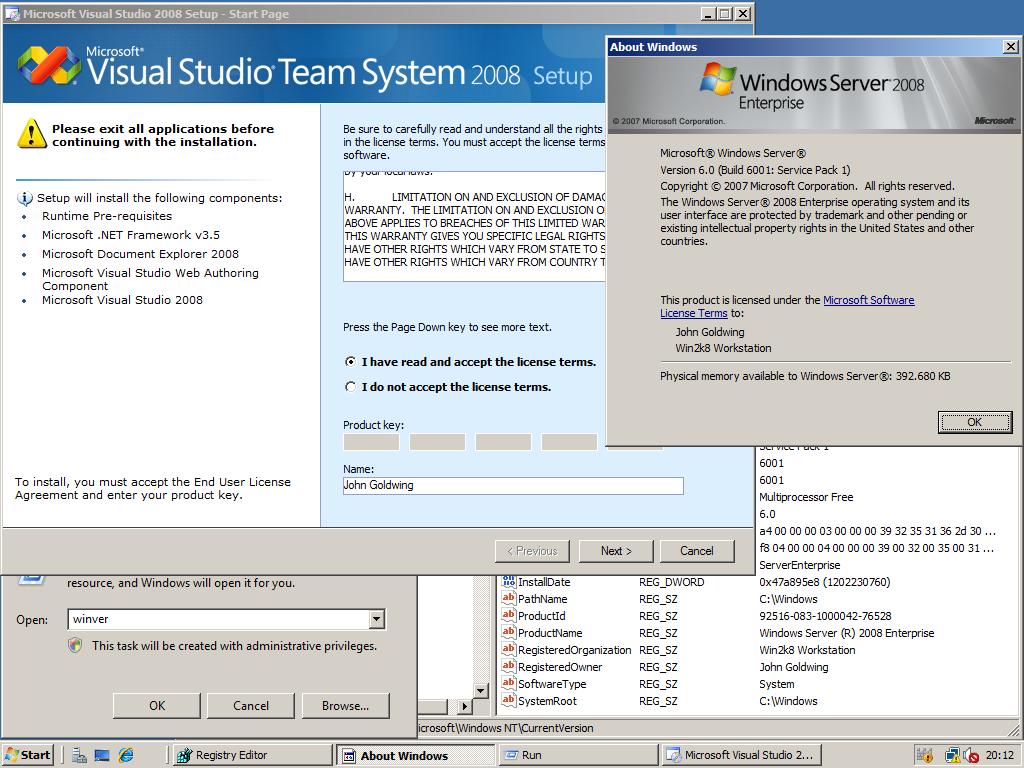Screen dimensions: 1024x768
Task: Click Browse... in Run dialog
Action: point(345,705)
